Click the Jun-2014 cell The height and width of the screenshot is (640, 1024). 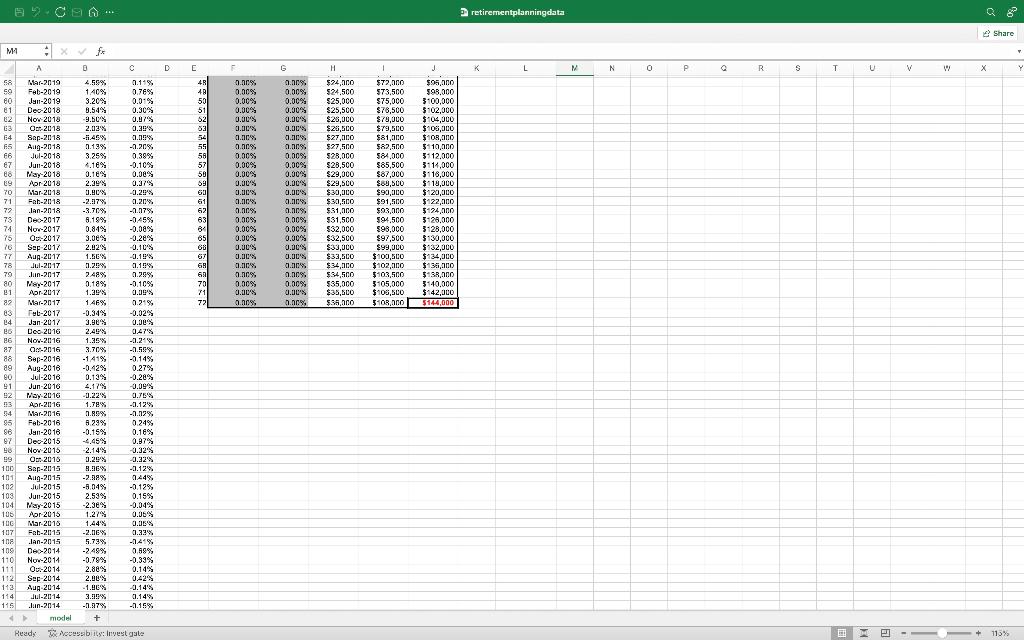(x=39, y=605)
